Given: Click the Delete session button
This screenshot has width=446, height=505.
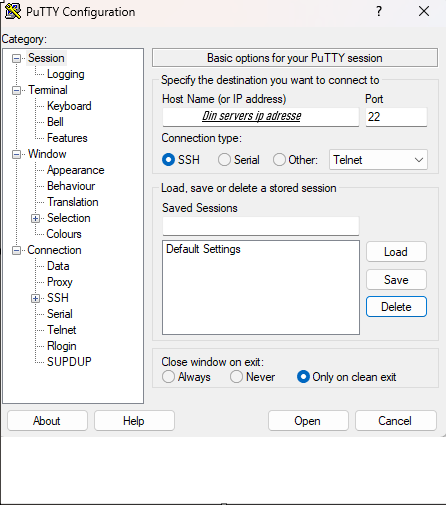Looking at the screenshot, I should (x=396, y=307).
